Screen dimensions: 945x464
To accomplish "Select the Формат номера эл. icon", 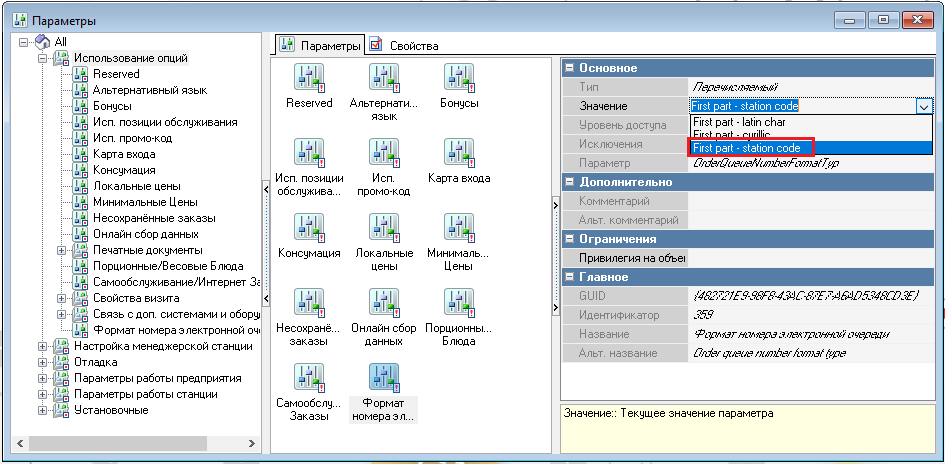I will [384, 378].
